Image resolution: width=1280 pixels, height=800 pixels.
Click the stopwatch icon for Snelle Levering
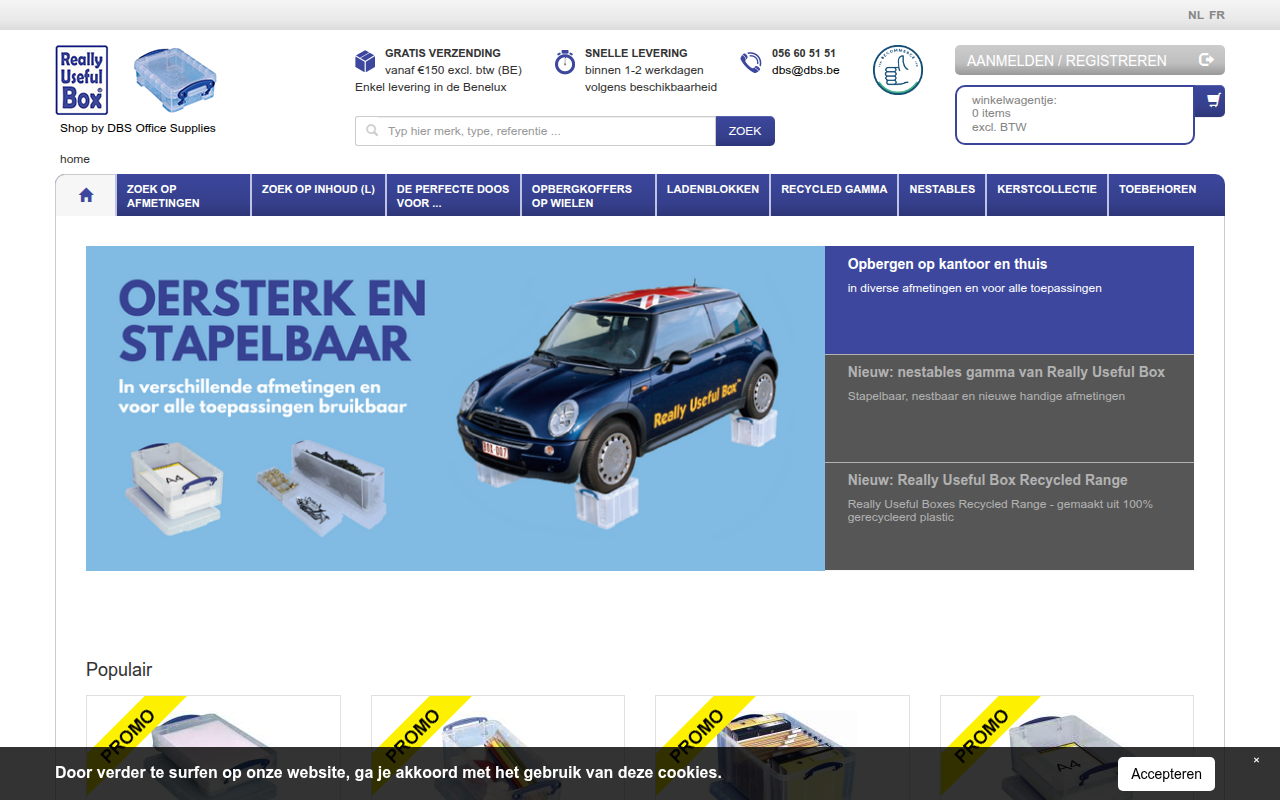point(565,61)
